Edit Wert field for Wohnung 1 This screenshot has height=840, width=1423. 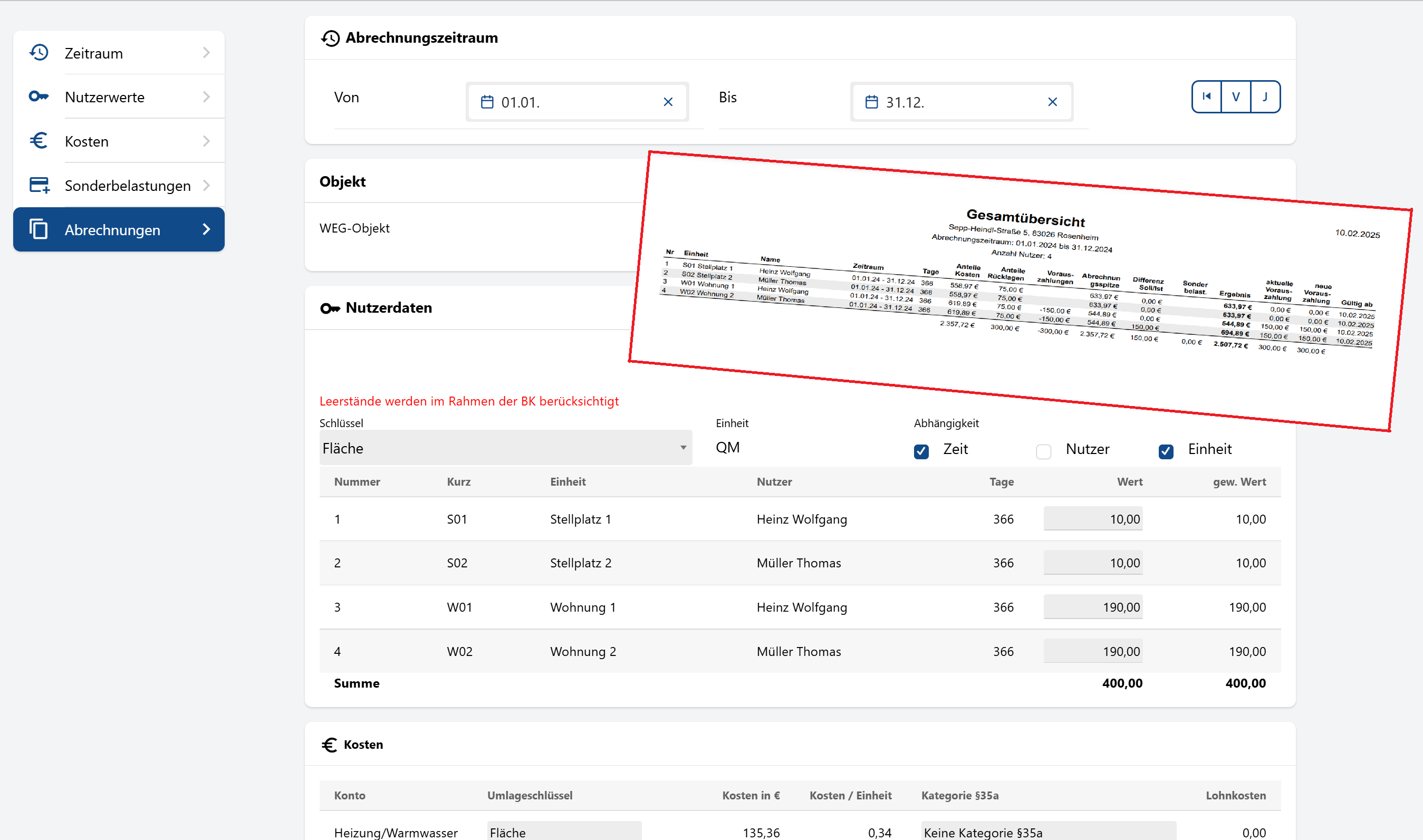coord(1092,607)
